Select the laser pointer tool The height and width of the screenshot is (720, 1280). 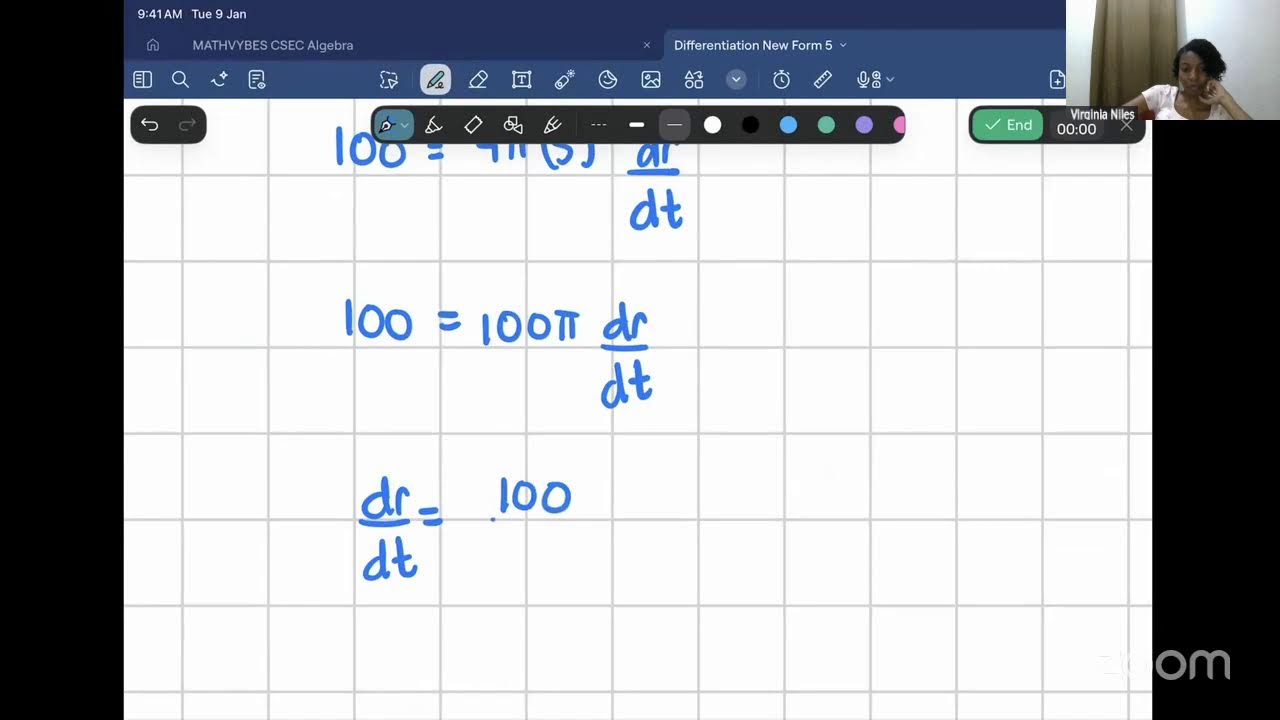[564, 80]
